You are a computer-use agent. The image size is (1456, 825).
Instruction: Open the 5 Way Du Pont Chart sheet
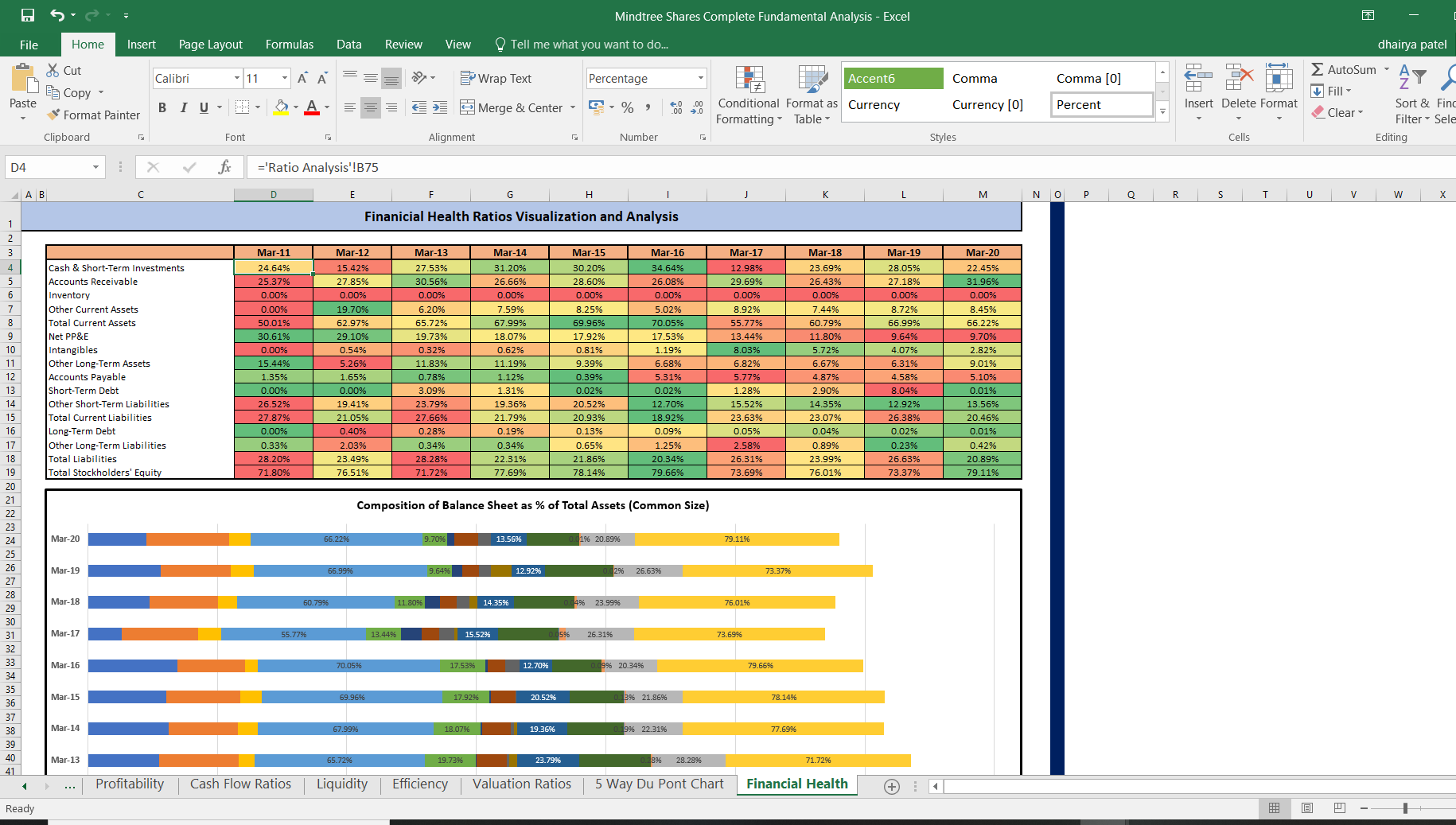(x=660, y=784)
